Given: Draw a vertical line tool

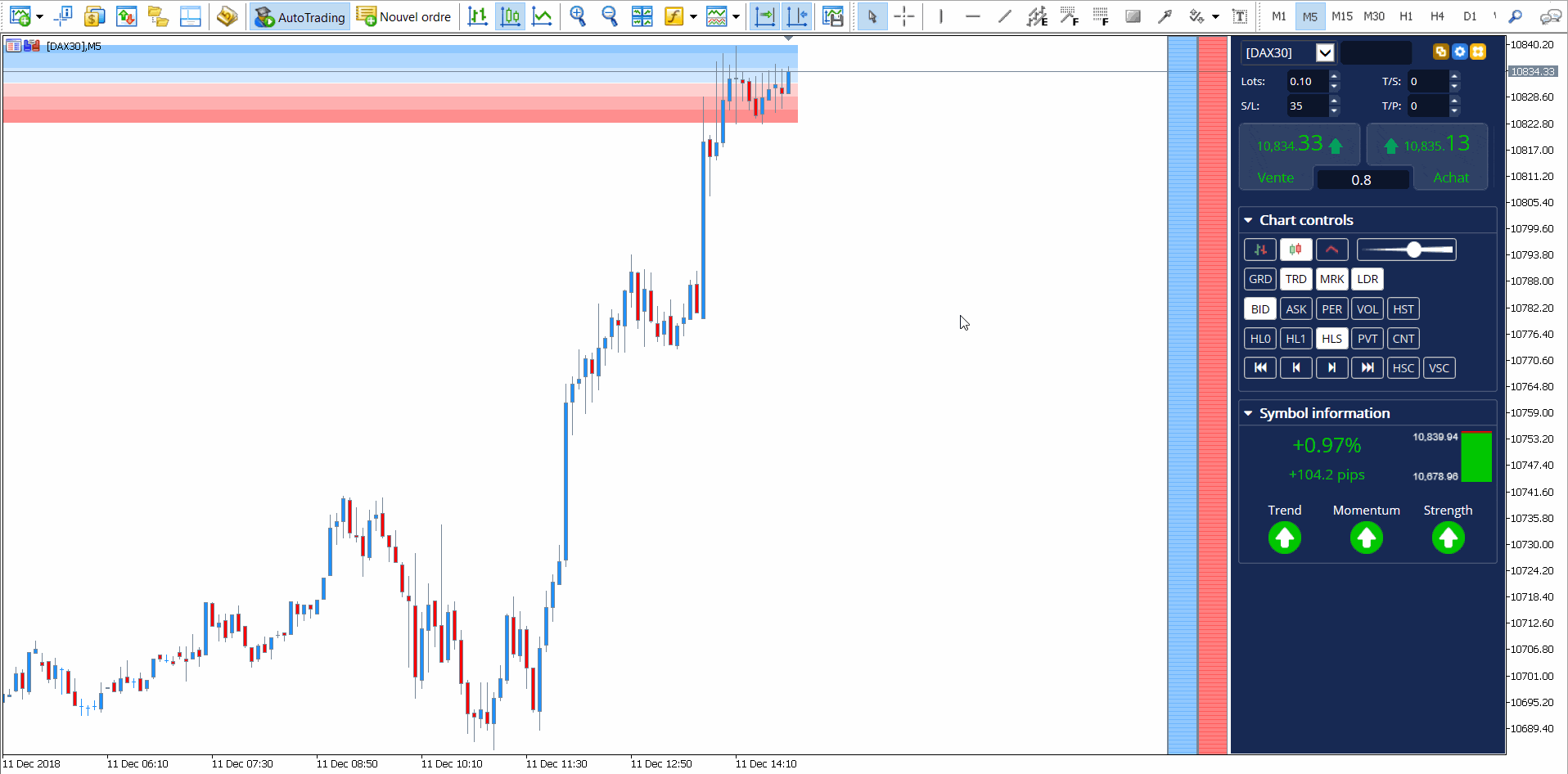Looking at the screenshot, I should click(x=941, y=16).
